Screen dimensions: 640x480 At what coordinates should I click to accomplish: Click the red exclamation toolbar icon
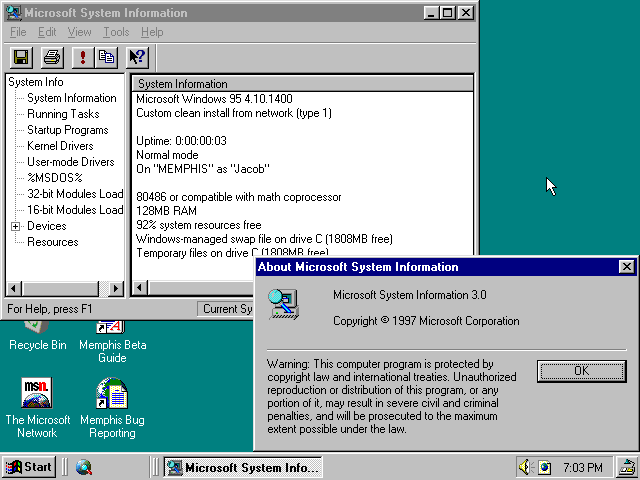pos(83,57)
